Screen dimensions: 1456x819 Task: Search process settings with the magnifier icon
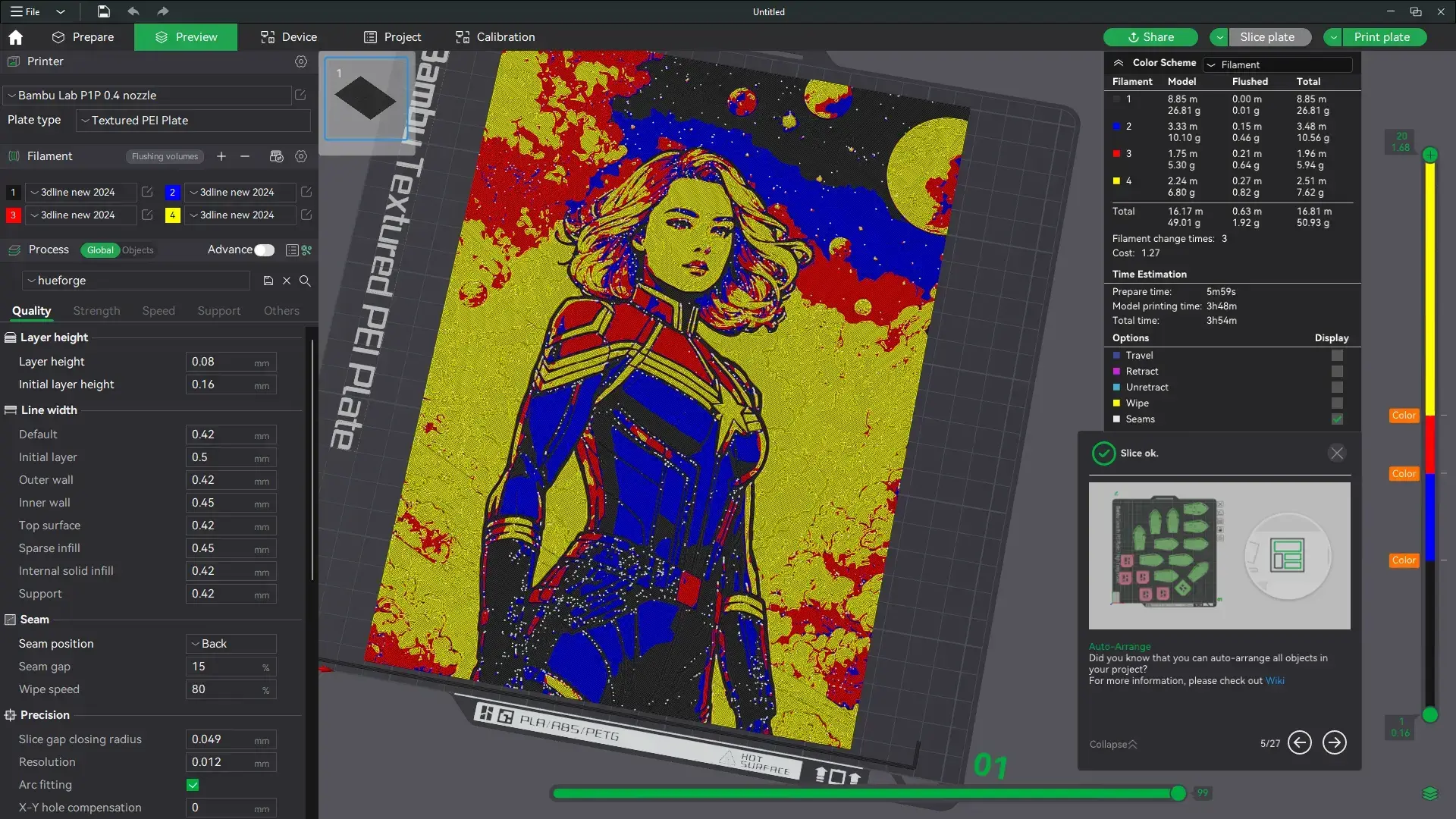306,281
